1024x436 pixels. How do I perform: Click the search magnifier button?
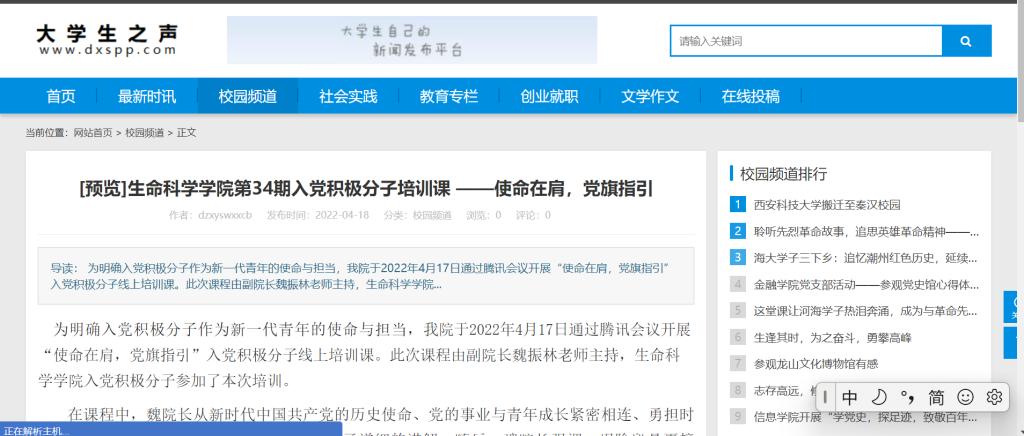[x=966, y=41]
